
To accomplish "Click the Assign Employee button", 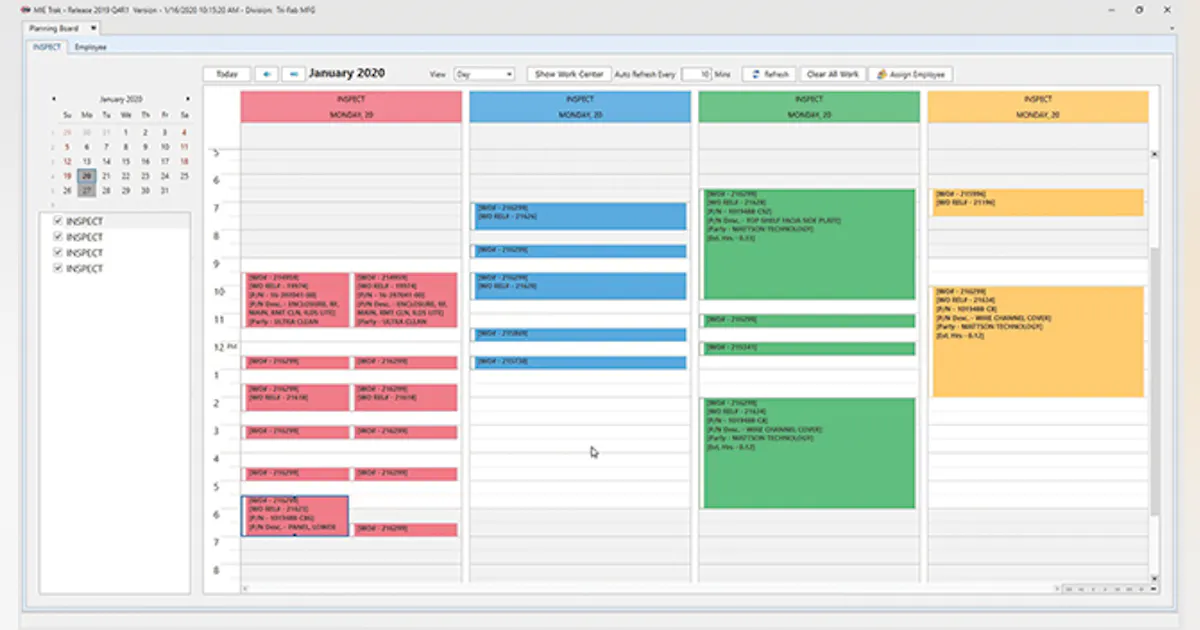I will click(x=910, y=74).
